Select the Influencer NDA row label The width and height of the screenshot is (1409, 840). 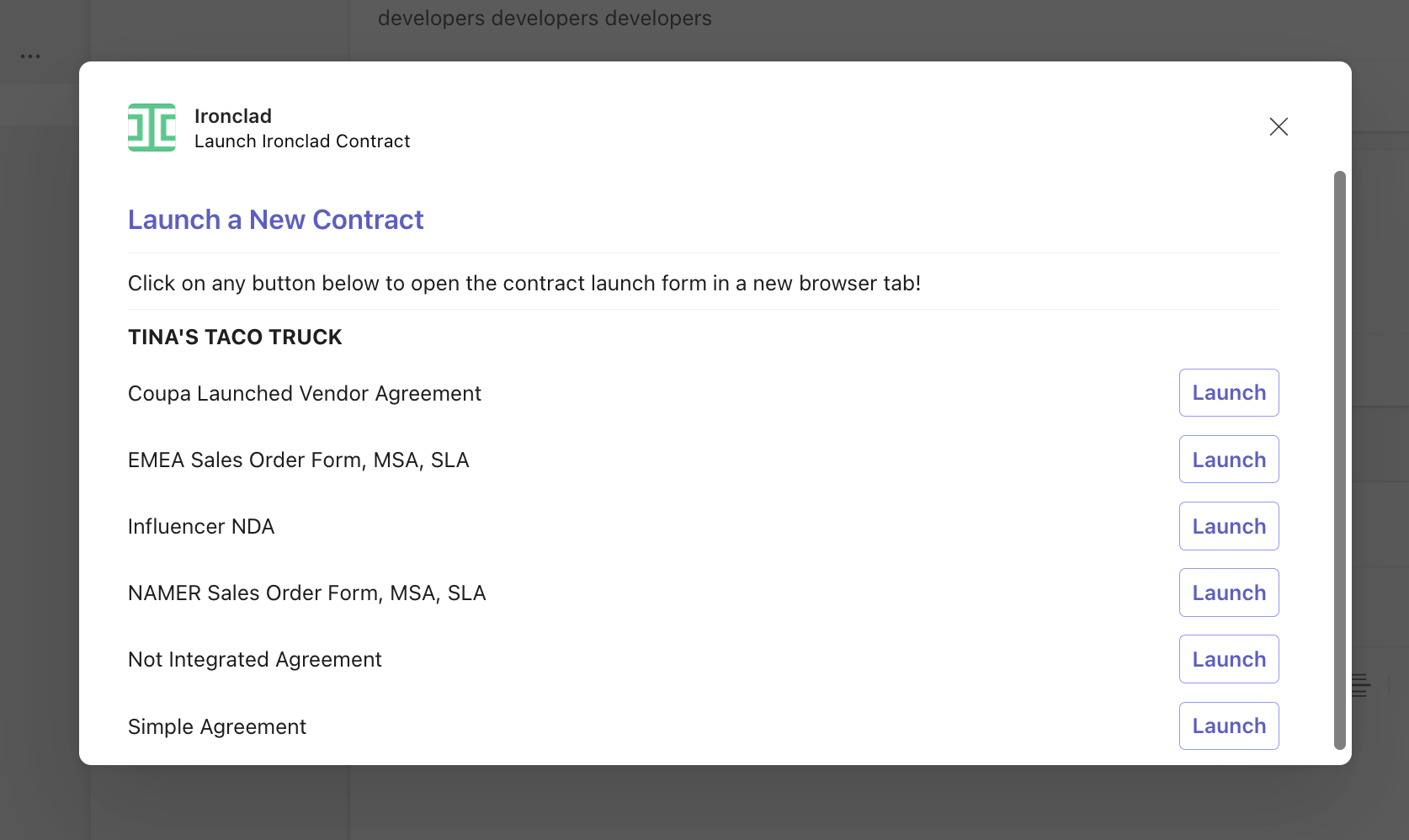tap(200, 526)
